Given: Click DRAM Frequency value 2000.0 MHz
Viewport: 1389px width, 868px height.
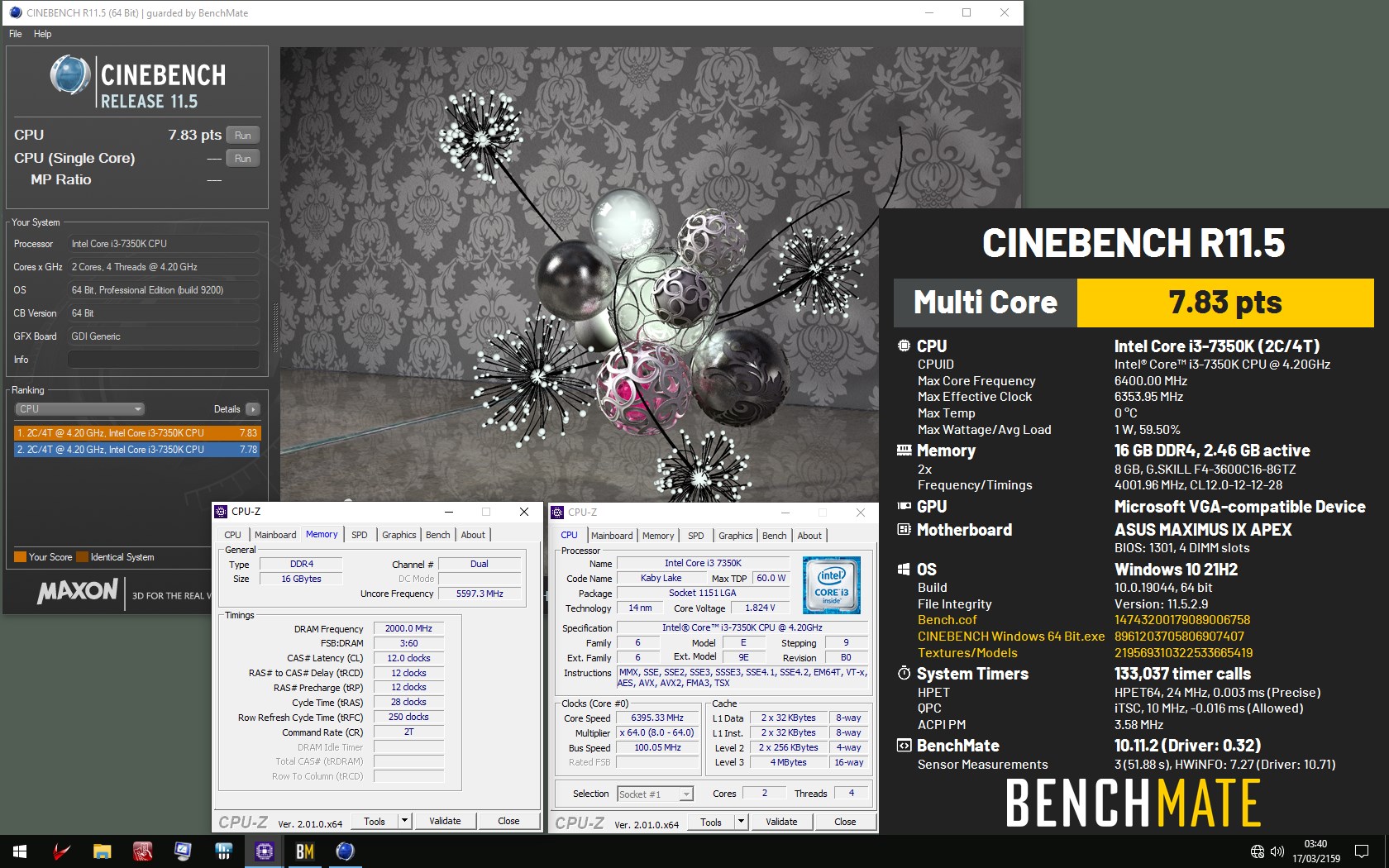Looking at the screenshot, I should coord(408,628).
